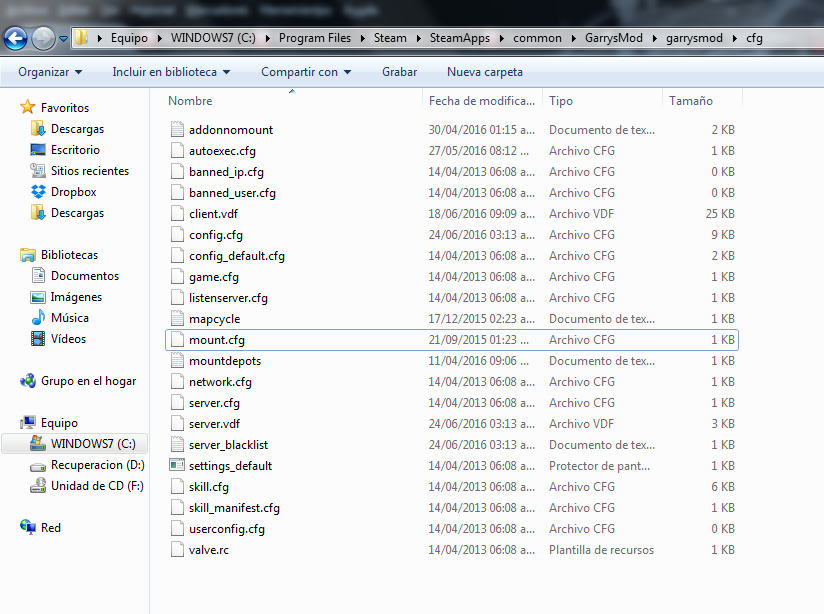The width and height of the screenshot is (824, 614).
Task: Sort files by Nombre column
Action: pyautogui.click(x=190, y=100)
